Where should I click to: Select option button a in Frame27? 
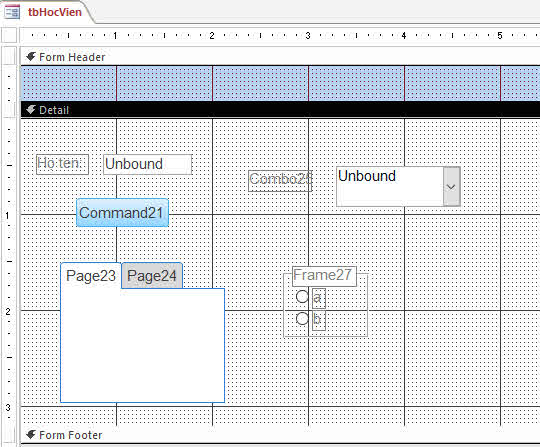pyautogui.click(x=302, y=297)
